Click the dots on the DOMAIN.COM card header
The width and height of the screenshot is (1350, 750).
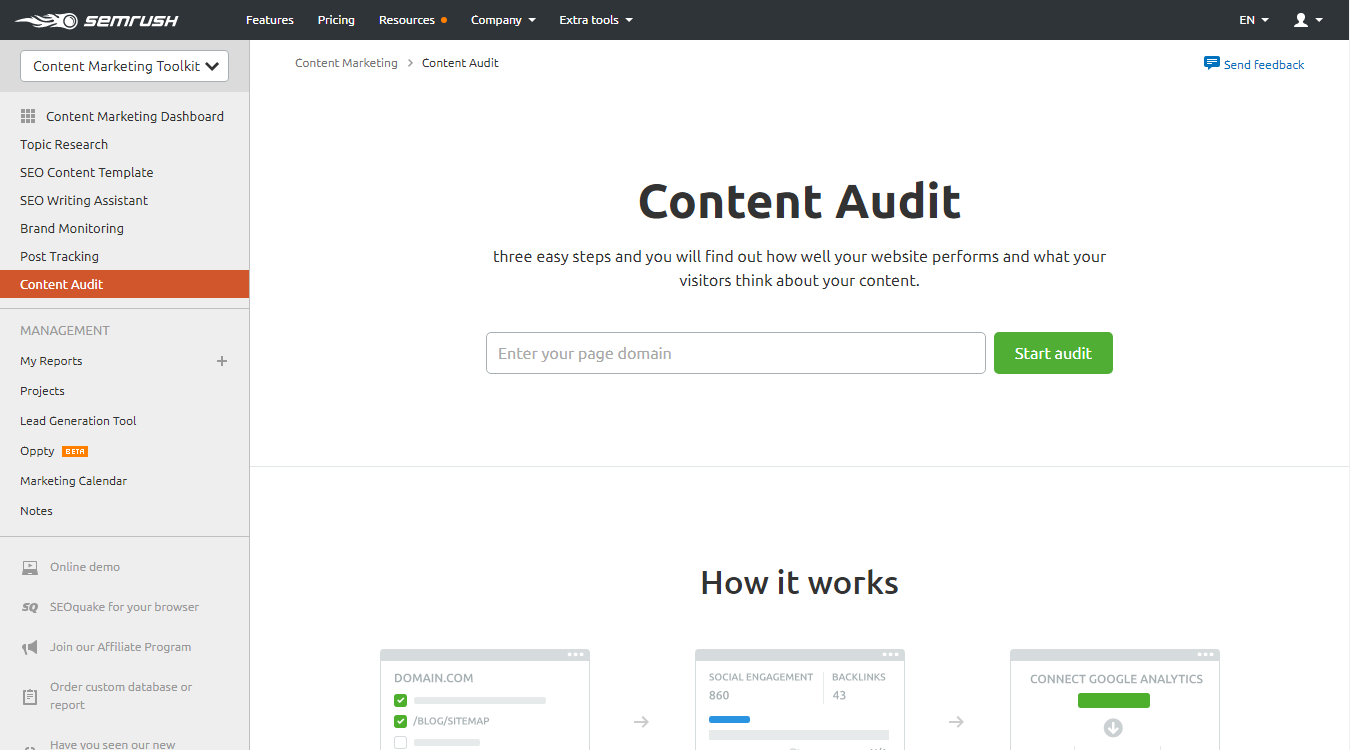[575, 655]
